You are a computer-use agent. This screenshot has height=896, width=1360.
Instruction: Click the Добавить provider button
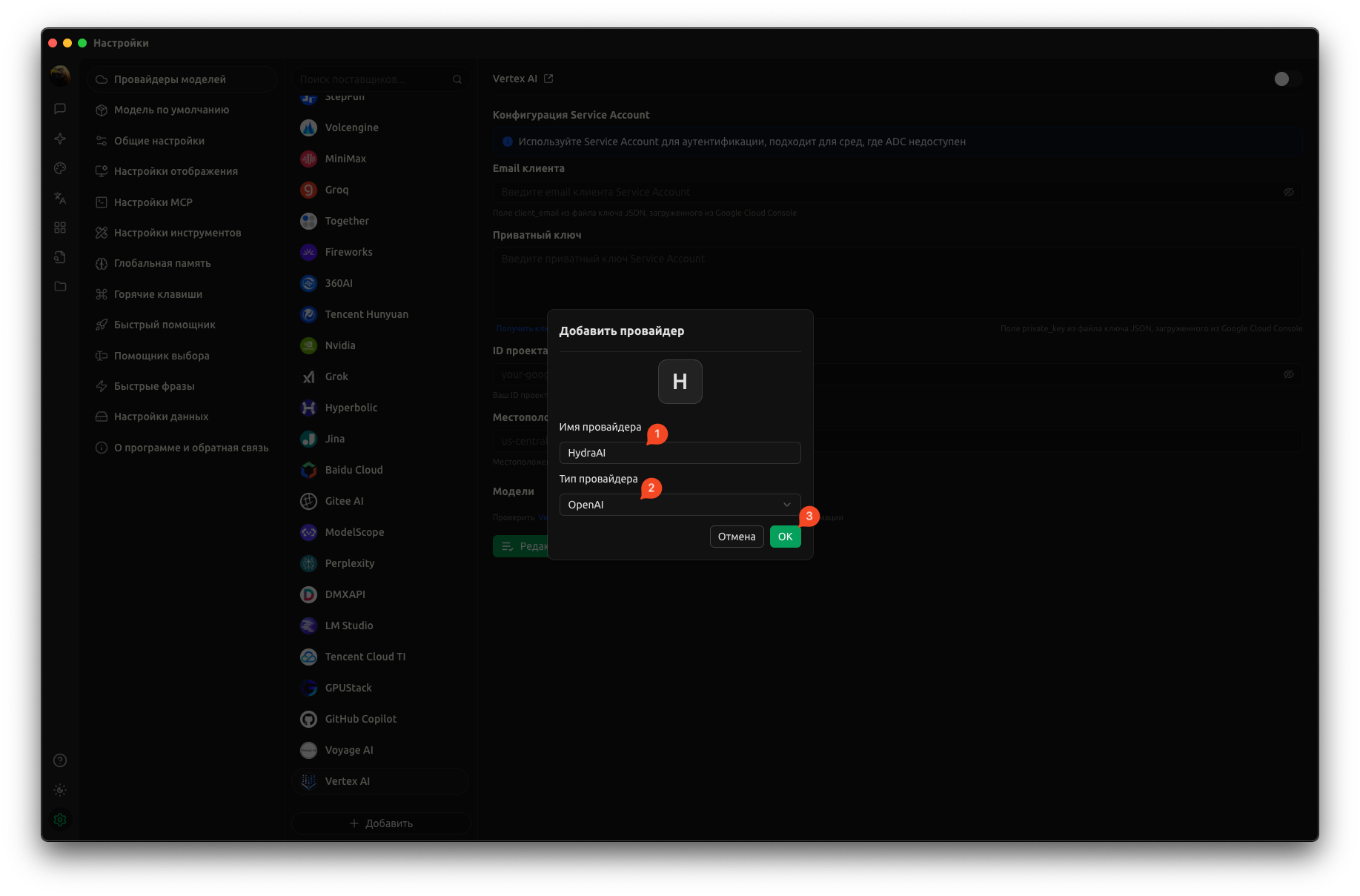(381, 823)
